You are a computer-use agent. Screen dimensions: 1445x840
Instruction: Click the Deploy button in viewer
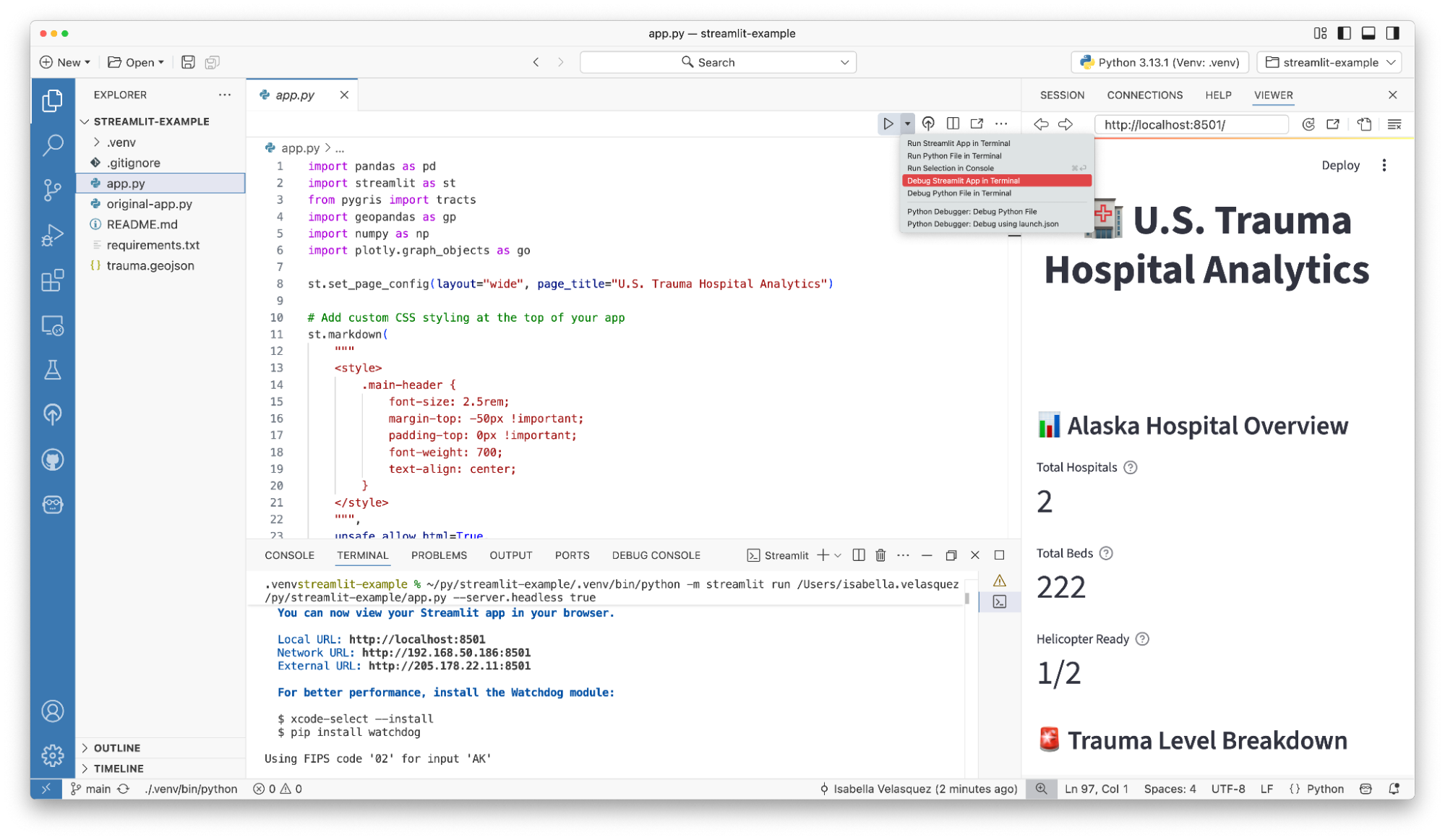point(1340,166)
